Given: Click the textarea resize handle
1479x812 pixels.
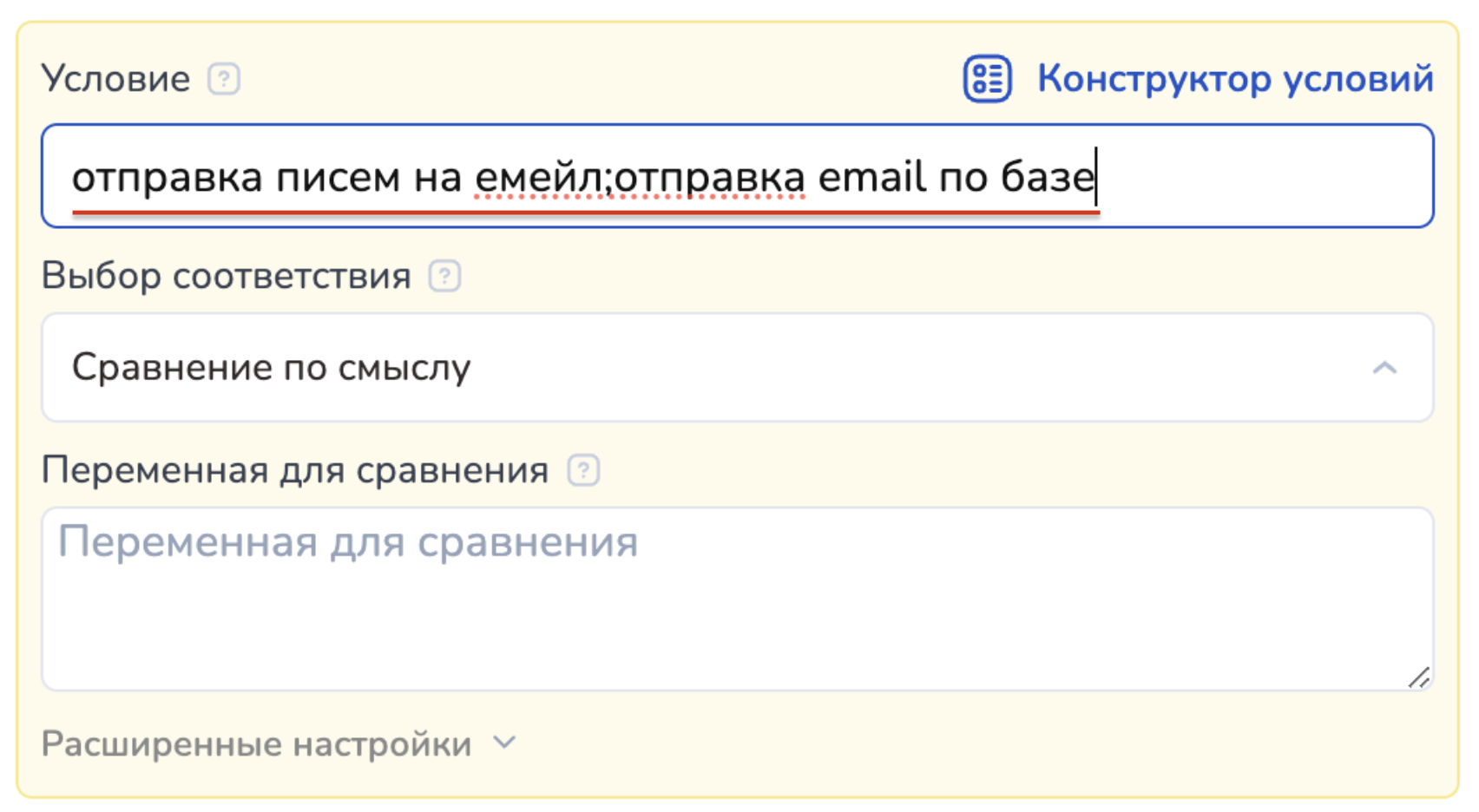Looking at the screenshot, I should pos(1419,678).
